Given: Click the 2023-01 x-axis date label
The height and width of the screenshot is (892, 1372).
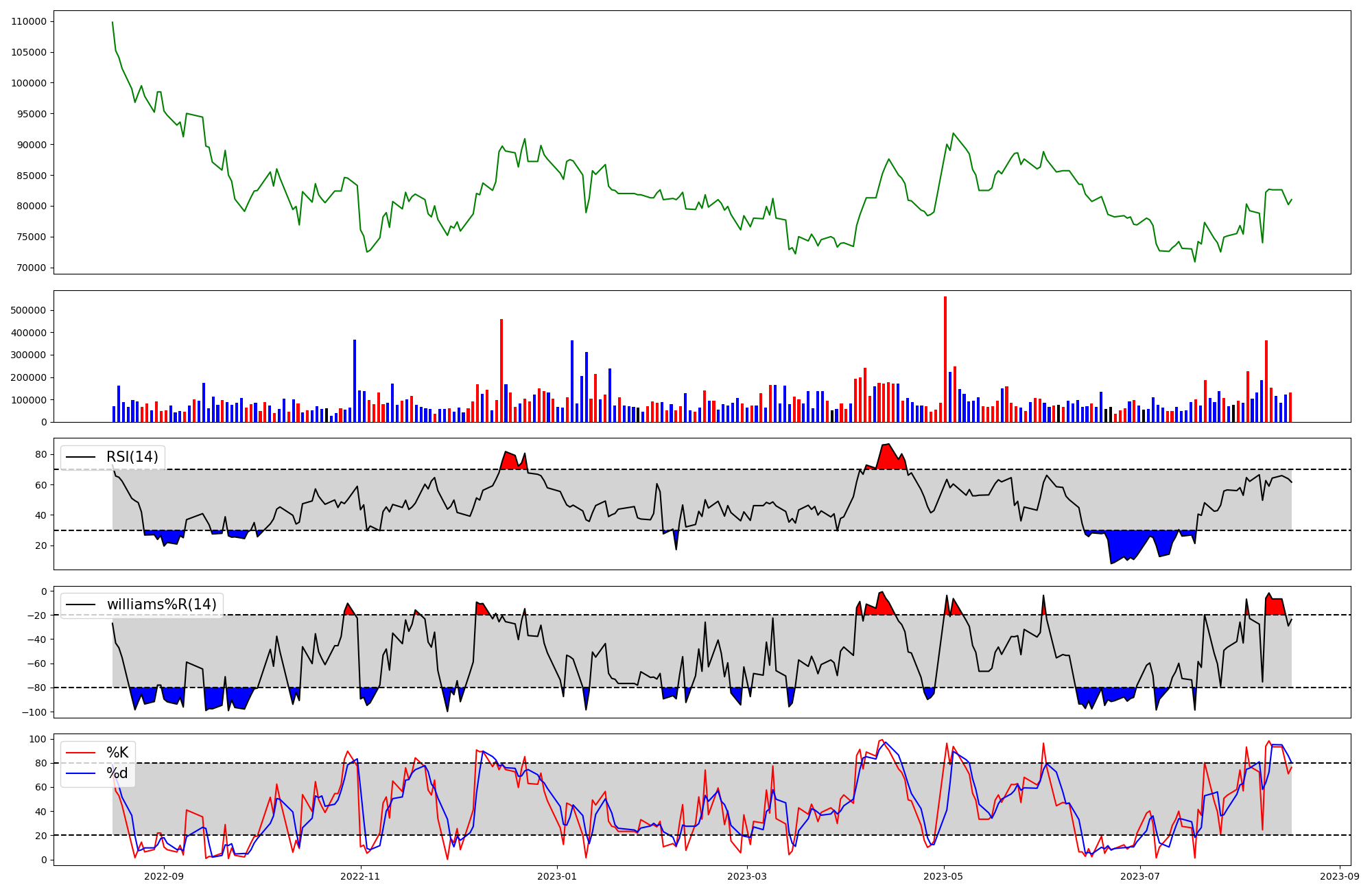Looking at the screenshot, I should pyautogui.click(x=557, y=876).
